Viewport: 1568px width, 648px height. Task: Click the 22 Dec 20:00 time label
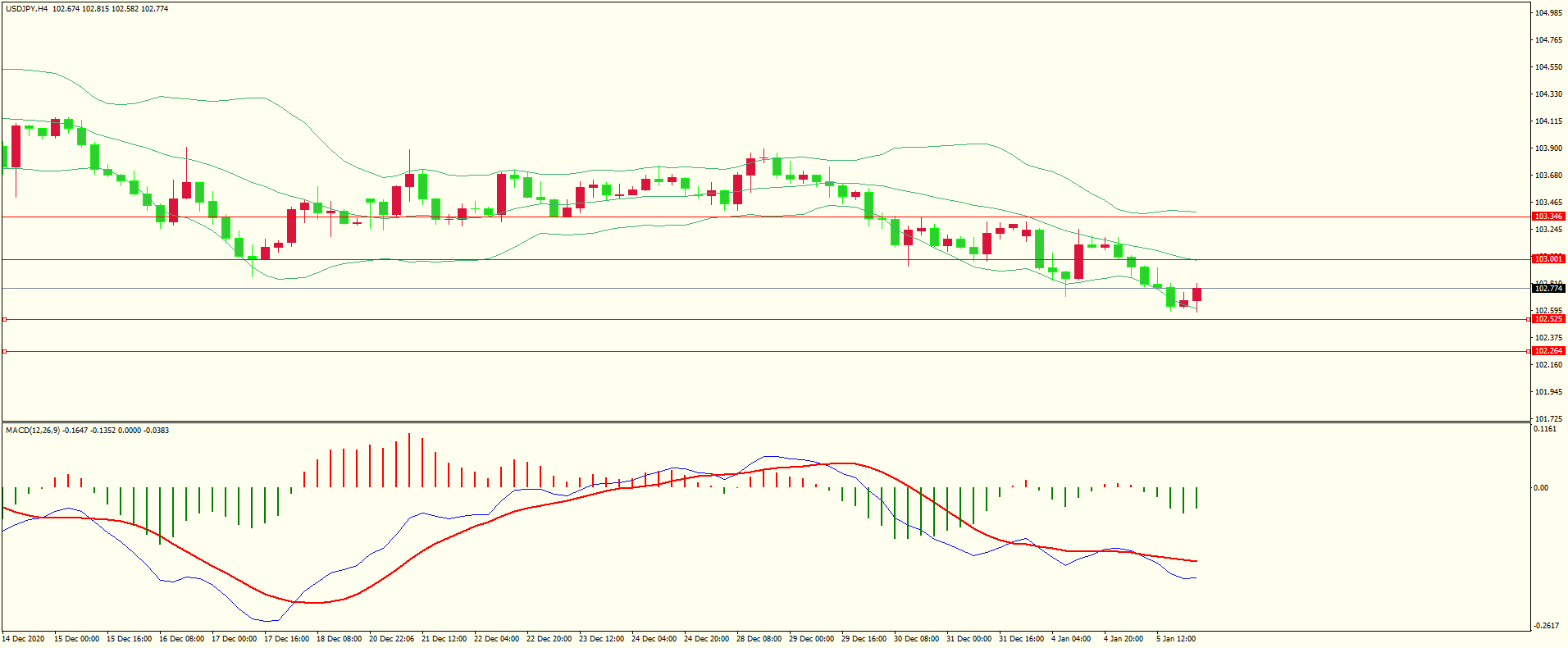click(549, 639)
